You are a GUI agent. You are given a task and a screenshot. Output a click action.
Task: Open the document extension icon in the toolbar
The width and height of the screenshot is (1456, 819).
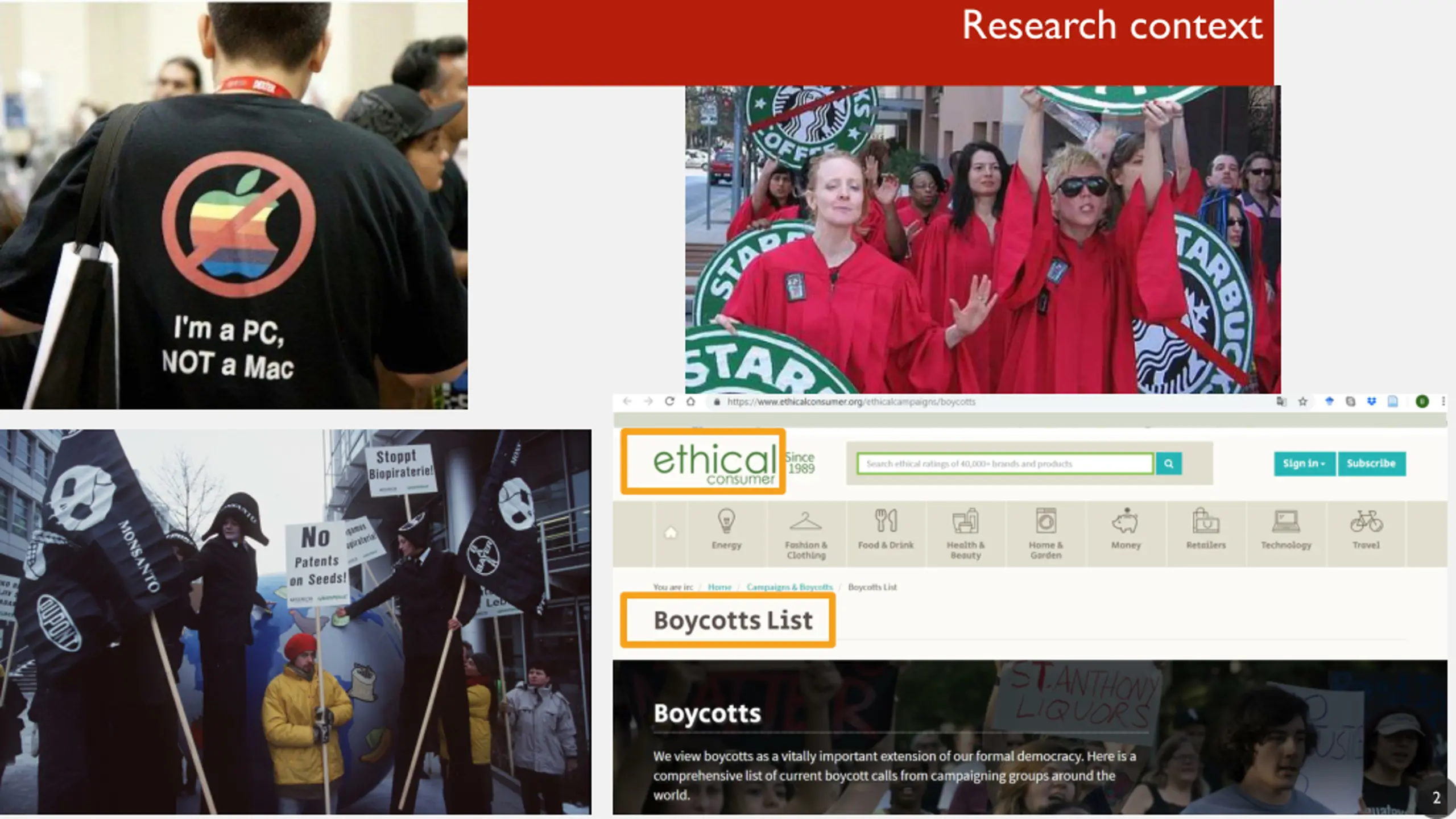[1392, 402]
